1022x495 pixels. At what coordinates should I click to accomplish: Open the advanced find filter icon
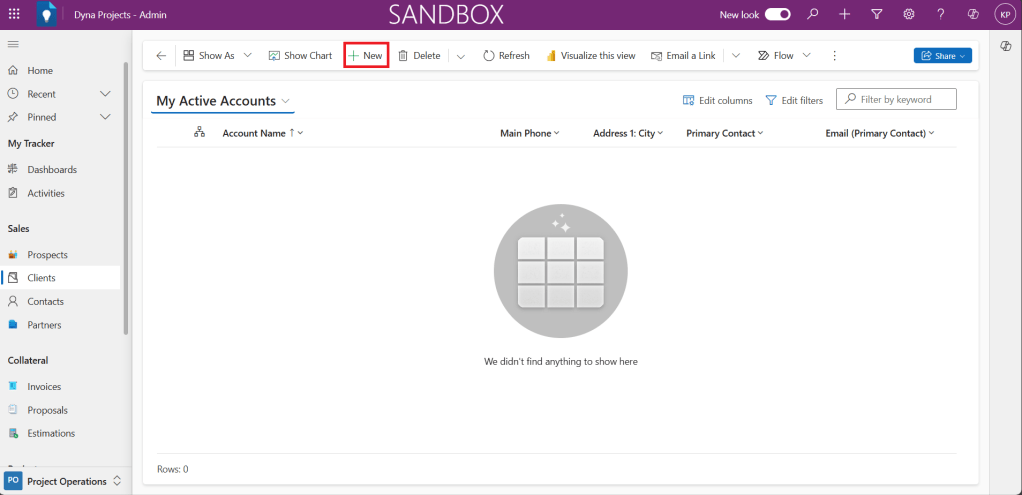tap(876, 14)
